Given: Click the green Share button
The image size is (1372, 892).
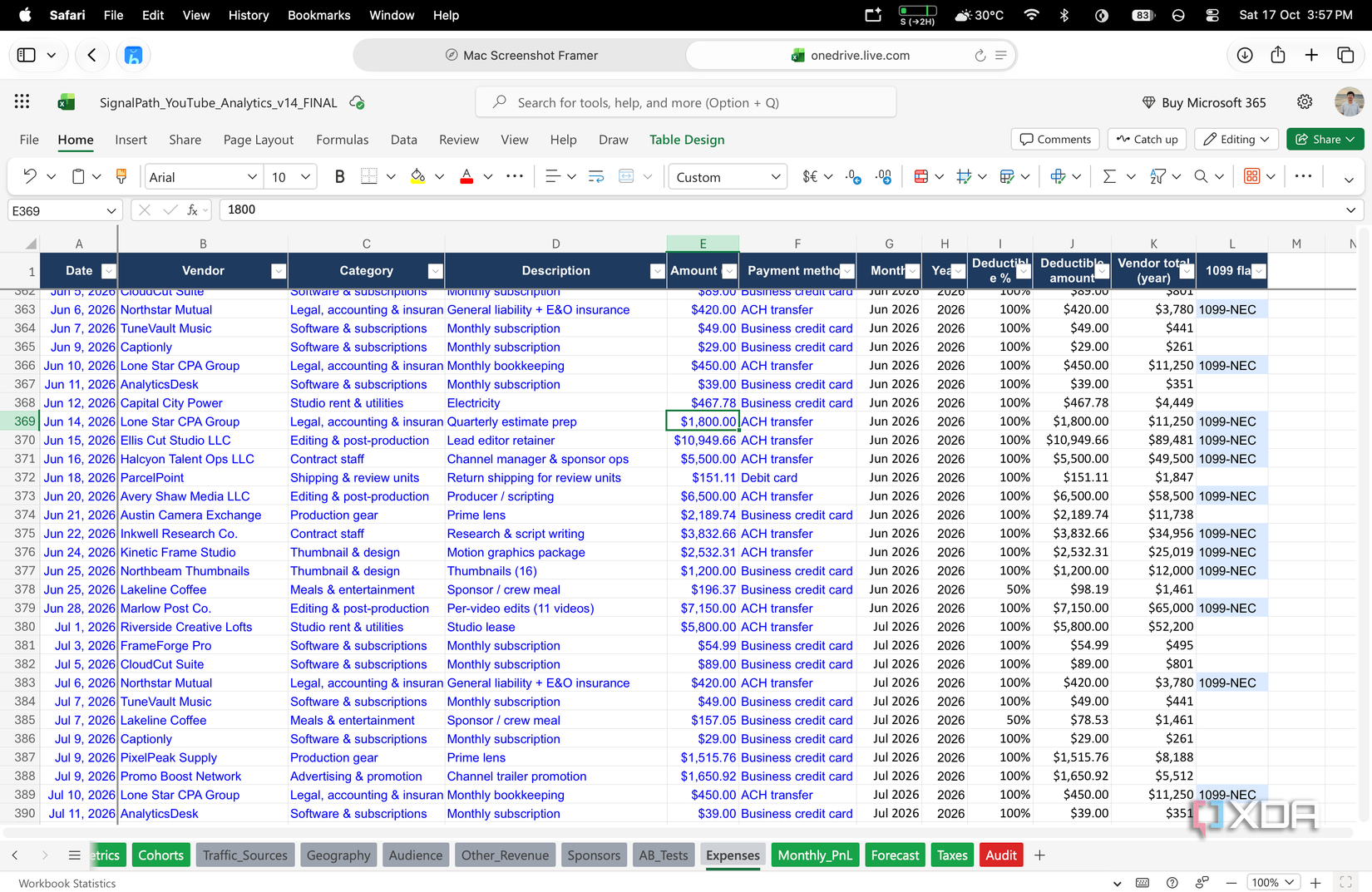Looking at the screenshot, I should [x=1325, y=139].
